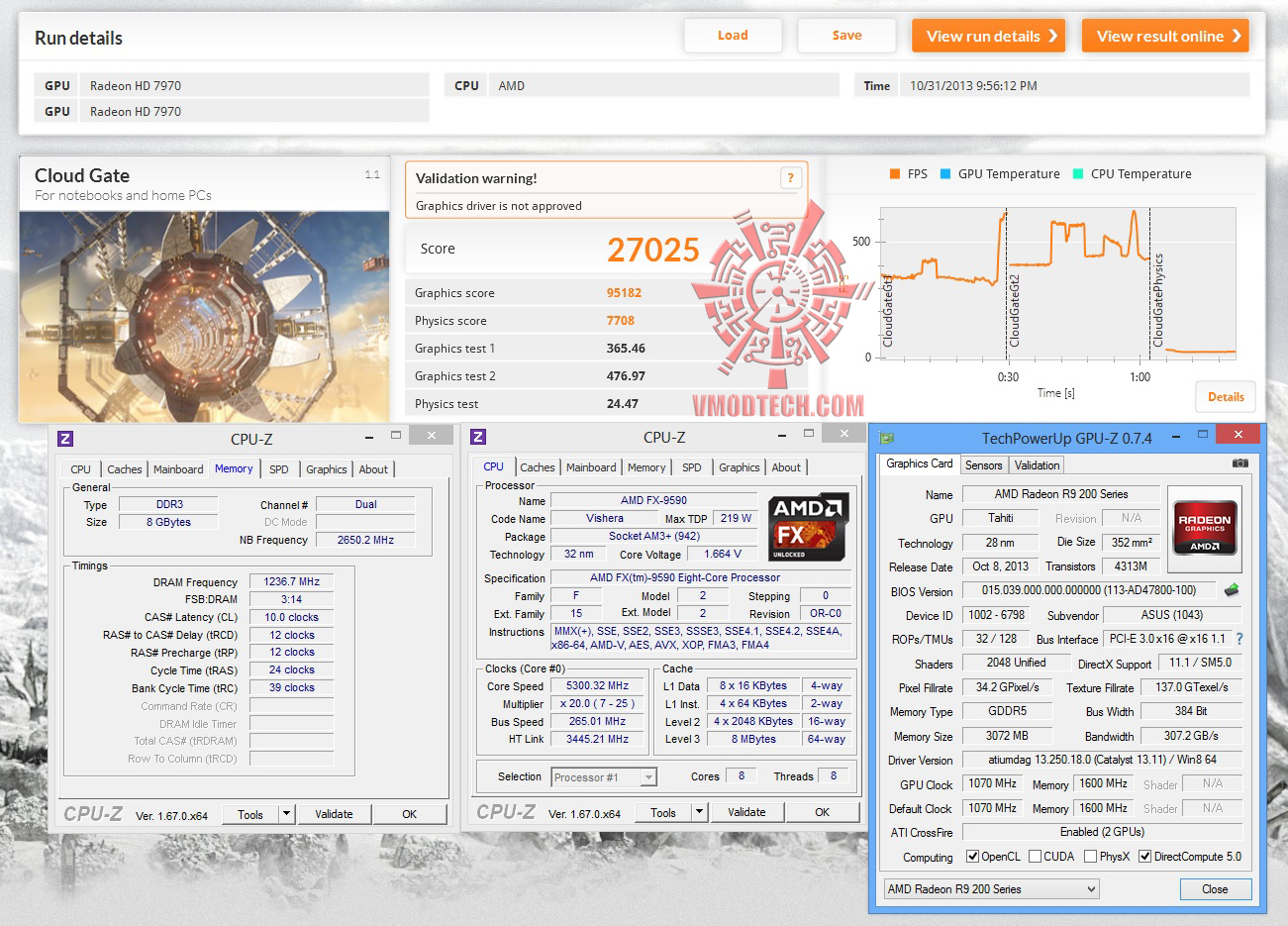This screenshot has height=926, width=1288.
Task: Click the Close button in GPU-Z
Action: [1215, 889]
